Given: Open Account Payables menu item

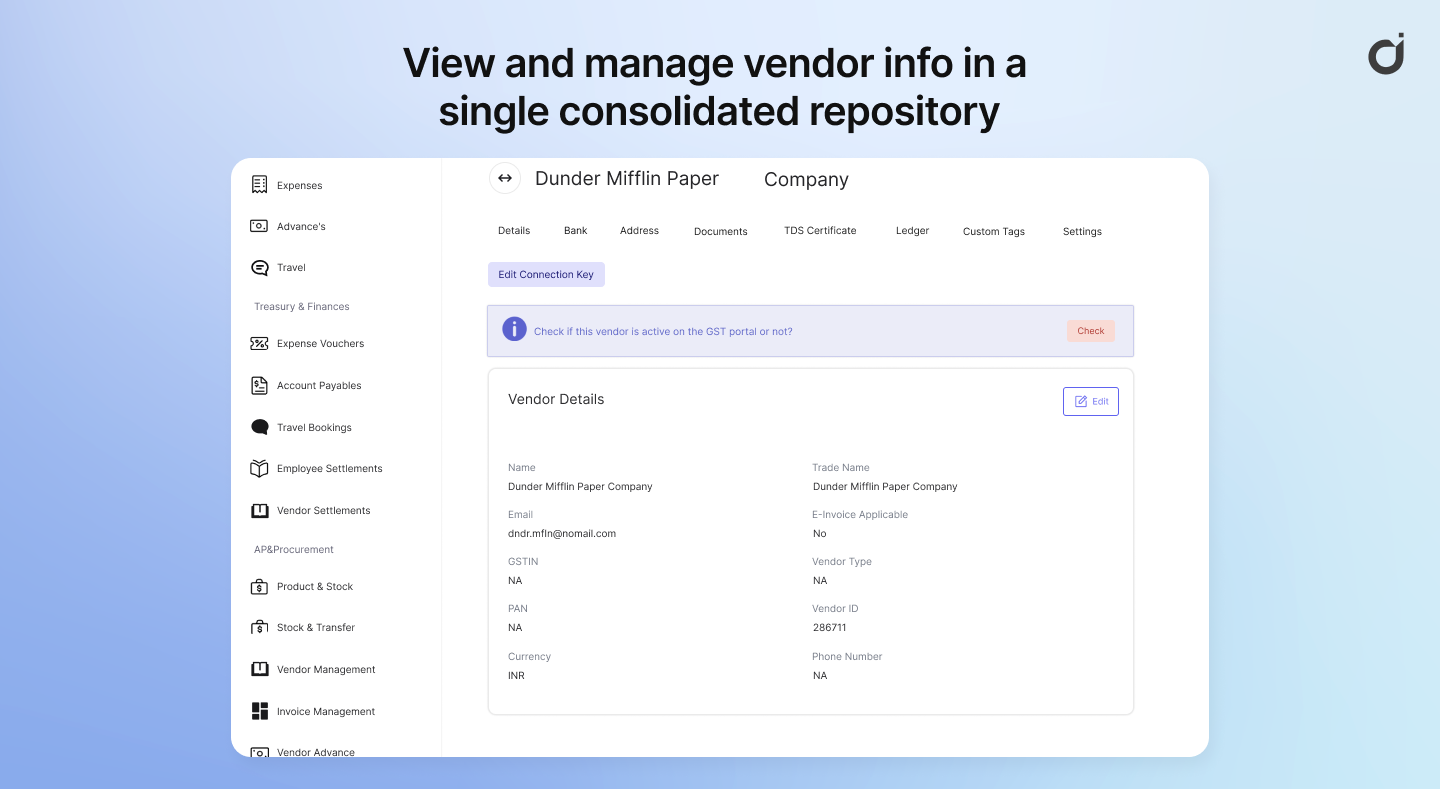Looking at the screenshot, I should [319, 385].
